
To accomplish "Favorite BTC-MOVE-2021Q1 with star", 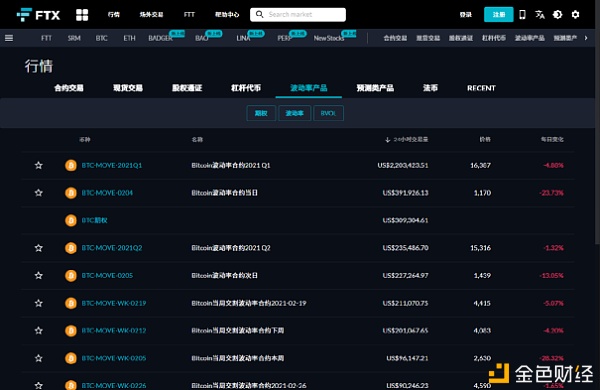I will click(x=39, y=165).
